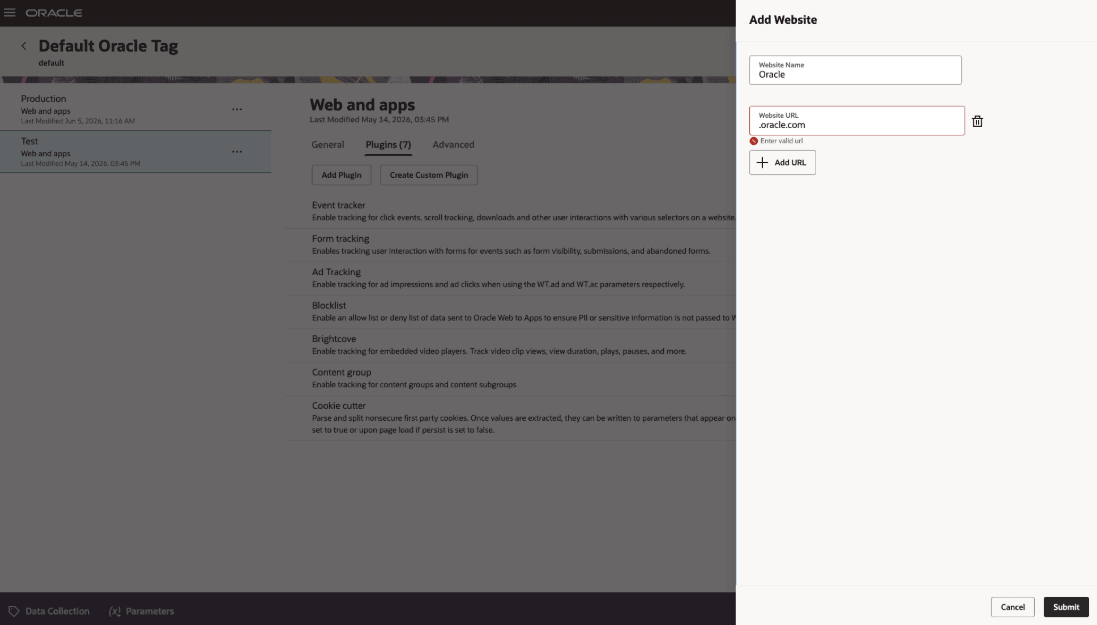Image resolution: width=1097 pixels, height=625 pixels.
Task: Open the Content group plugin
Action: (511, 378)
